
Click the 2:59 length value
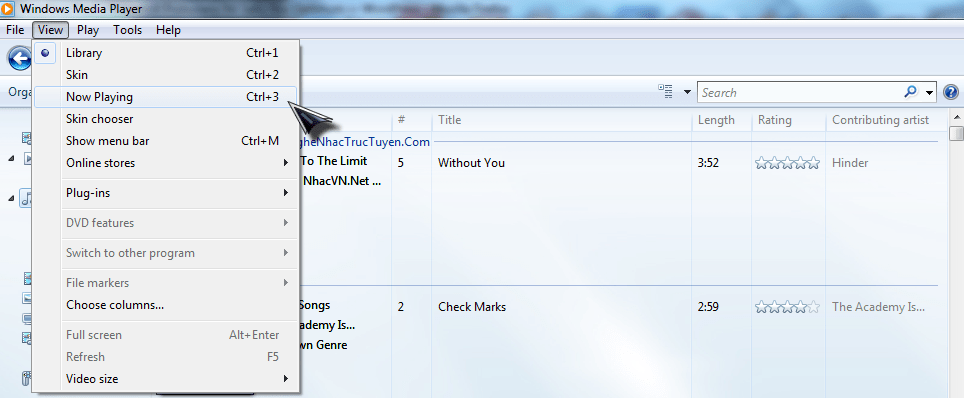(708, 307)
